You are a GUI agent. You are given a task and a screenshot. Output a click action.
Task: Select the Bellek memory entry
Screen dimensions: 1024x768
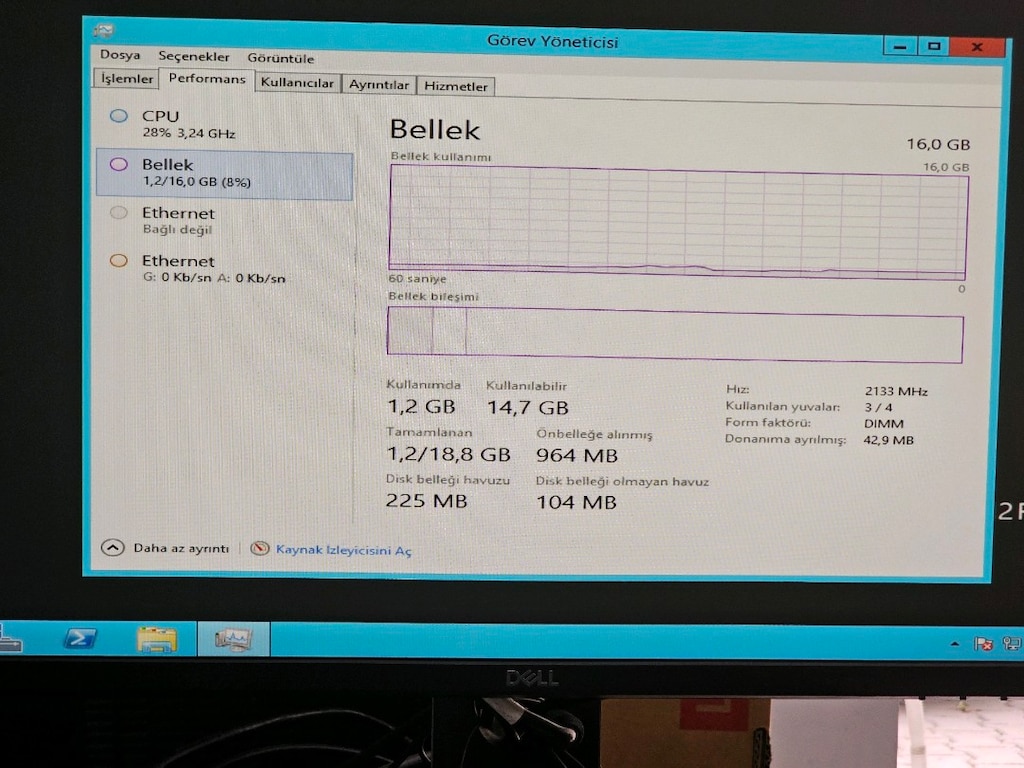(x=224, y=174)
